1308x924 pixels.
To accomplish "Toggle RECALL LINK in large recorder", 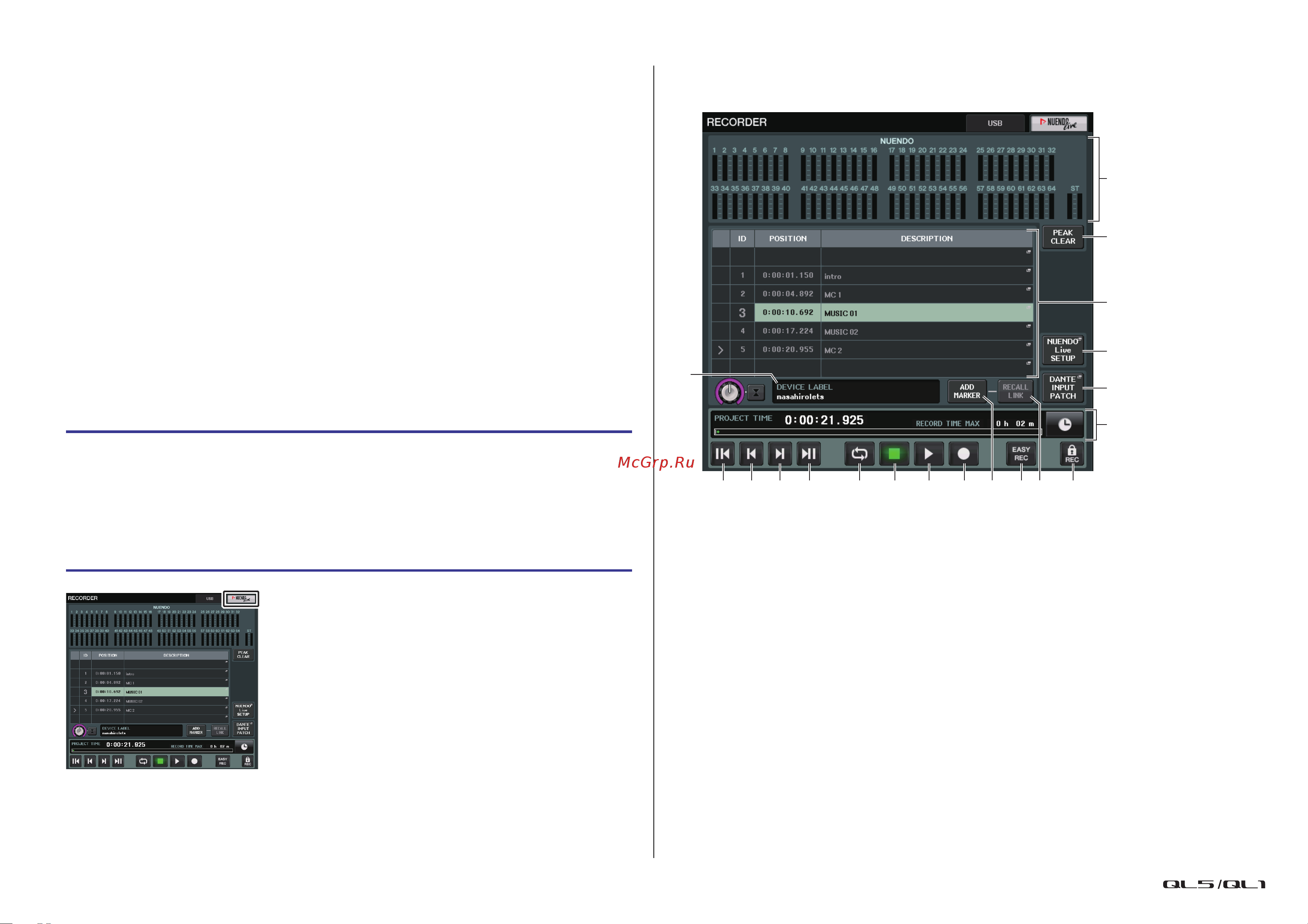I will pyautogui.click(x=1015, y=391).
